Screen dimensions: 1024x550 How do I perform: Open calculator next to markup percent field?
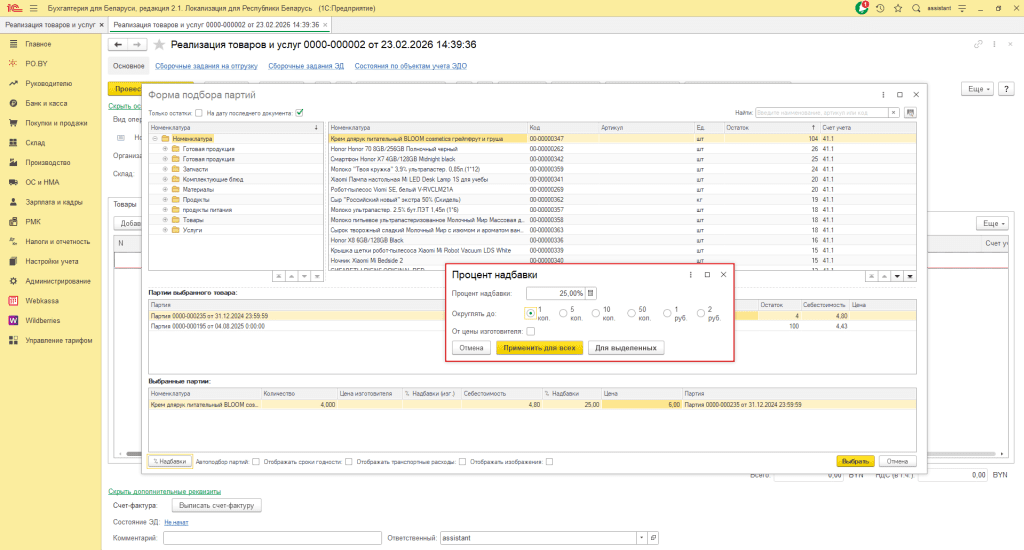[591, 293]
